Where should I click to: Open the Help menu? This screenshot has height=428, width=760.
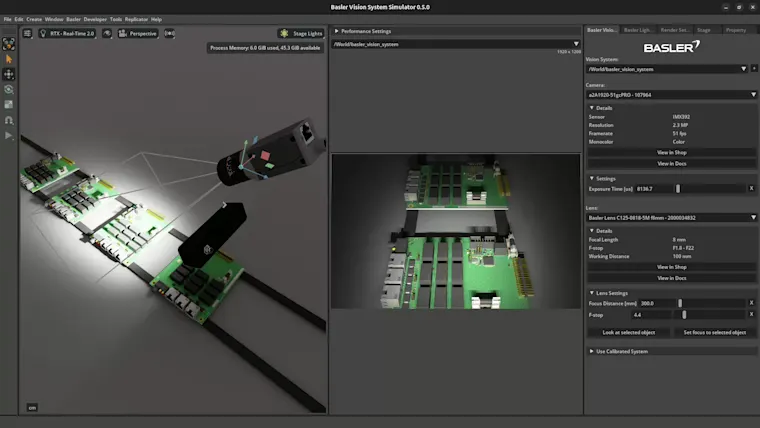156,19
